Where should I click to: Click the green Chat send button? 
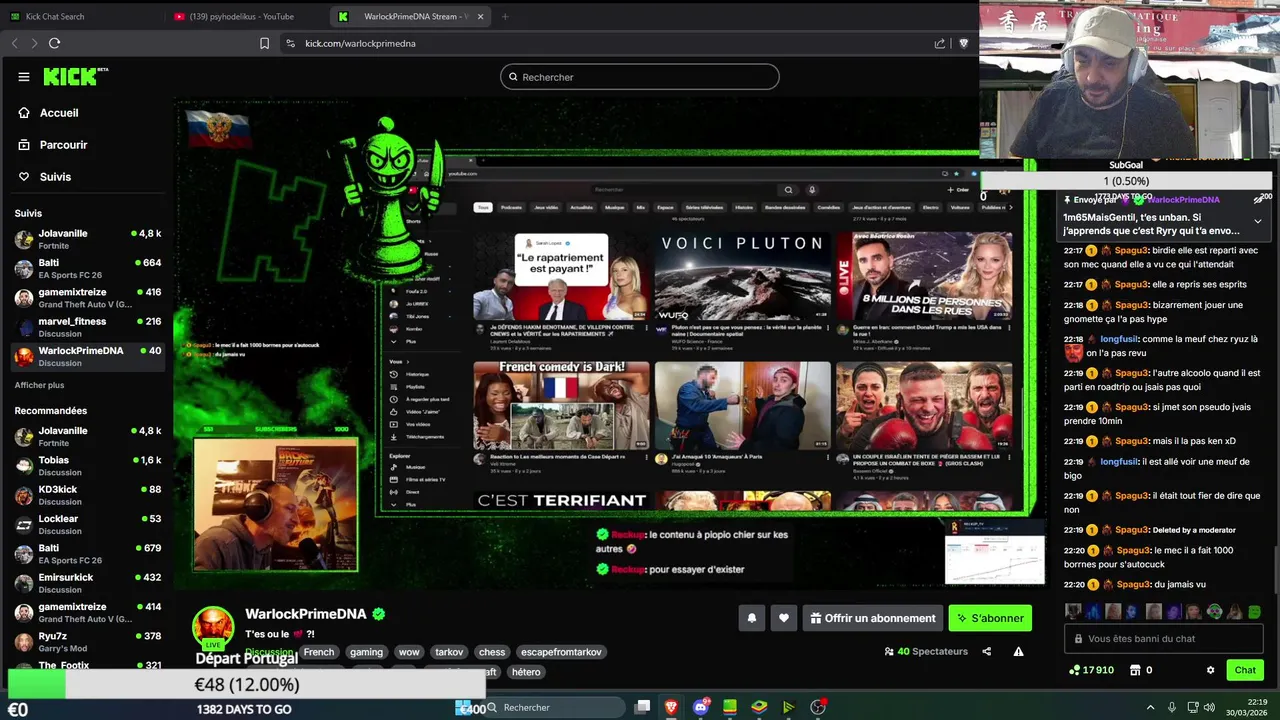(x=1245, y=670)
